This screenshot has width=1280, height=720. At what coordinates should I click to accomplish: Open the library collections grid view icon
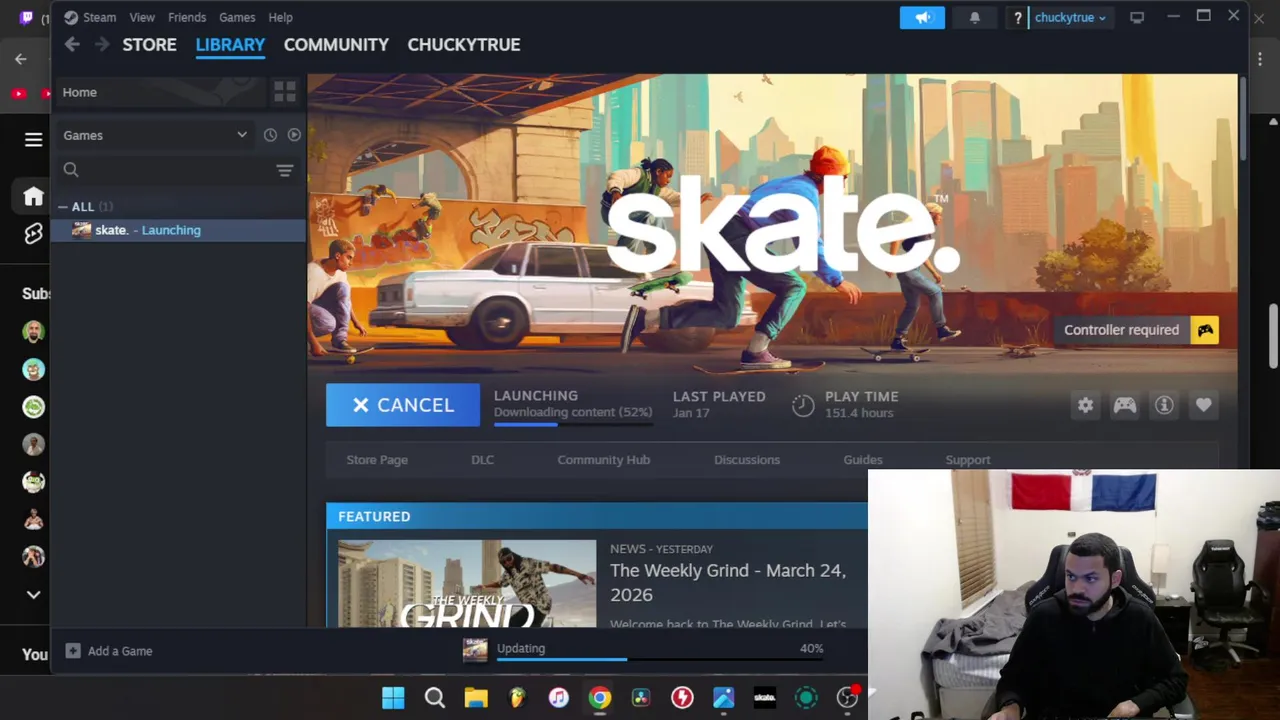pyautogui.click(x=285, y=92)
